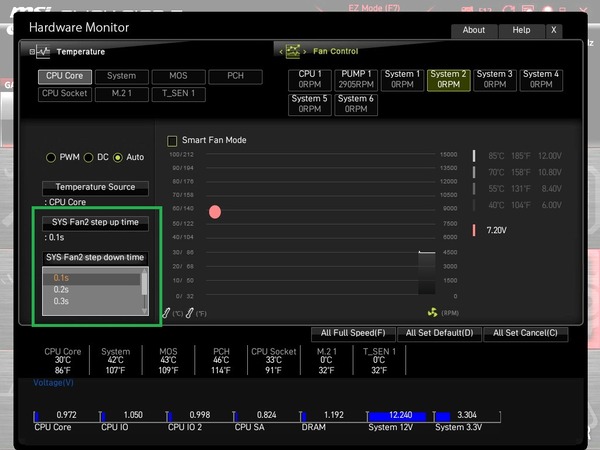The width and height of the screenshot is (600, 450).
Task: Select the System 6 fan button
Action: (x=356, y=104)
